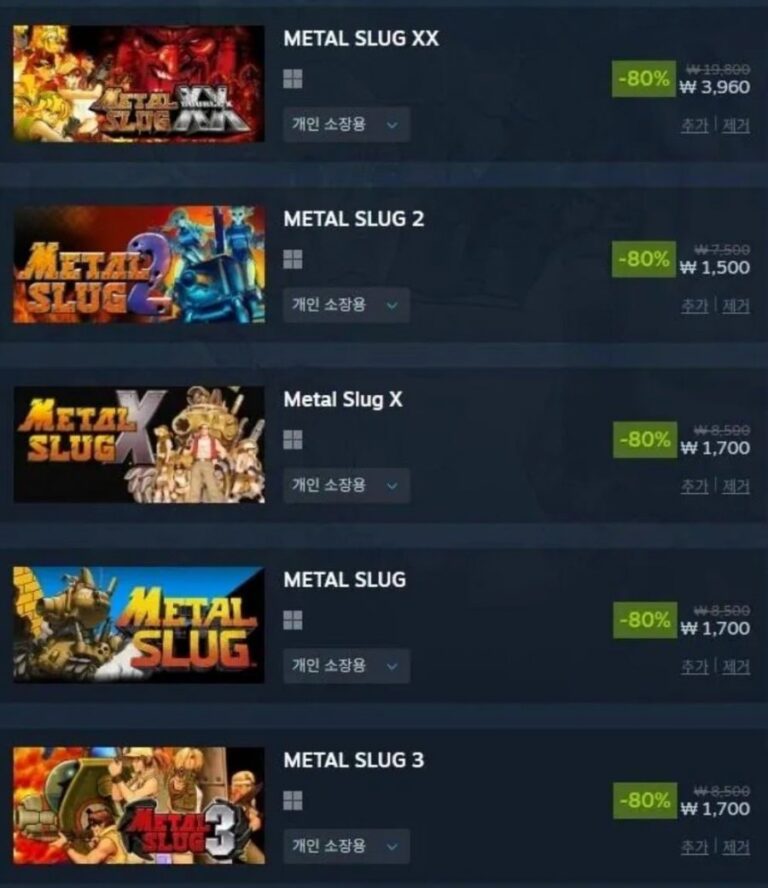Expand the 개인 소장용 dropdown for Metal Slug X

pyautogui.click(x=346, y=485)
